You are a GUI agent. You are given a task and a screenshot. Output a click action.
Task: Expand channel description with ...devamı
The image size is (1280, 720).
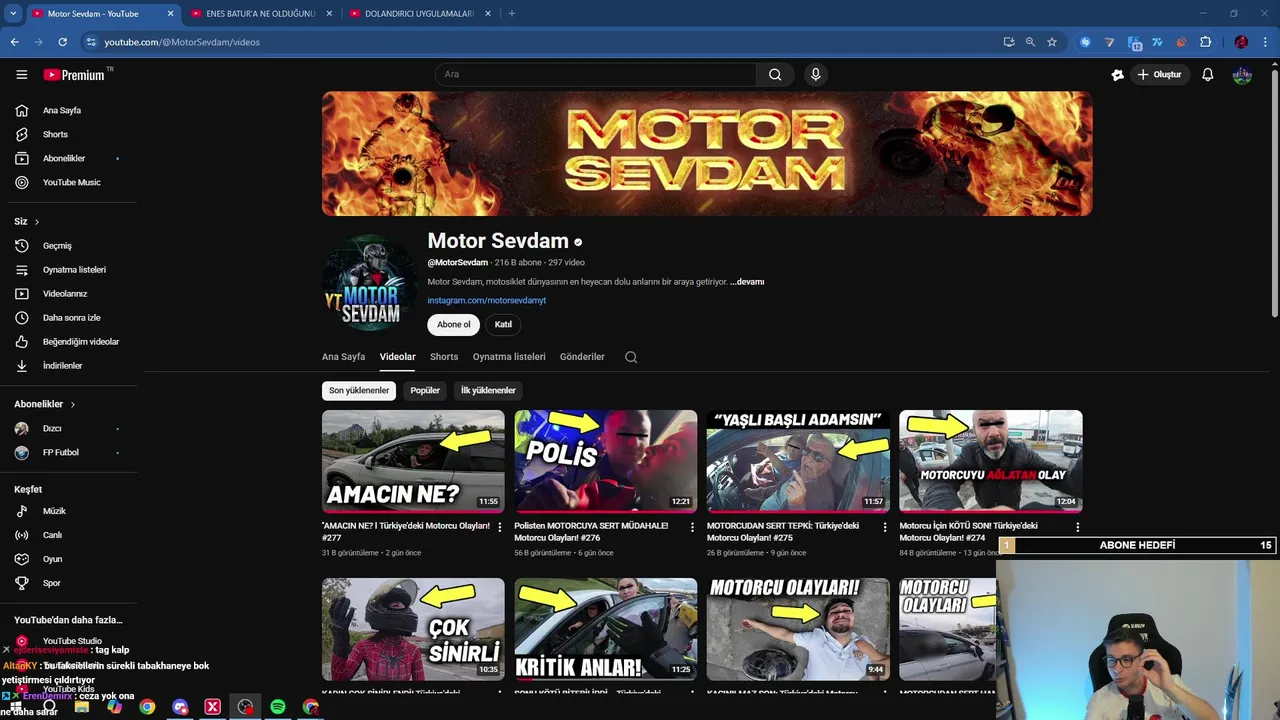click(x=748, y=282)
